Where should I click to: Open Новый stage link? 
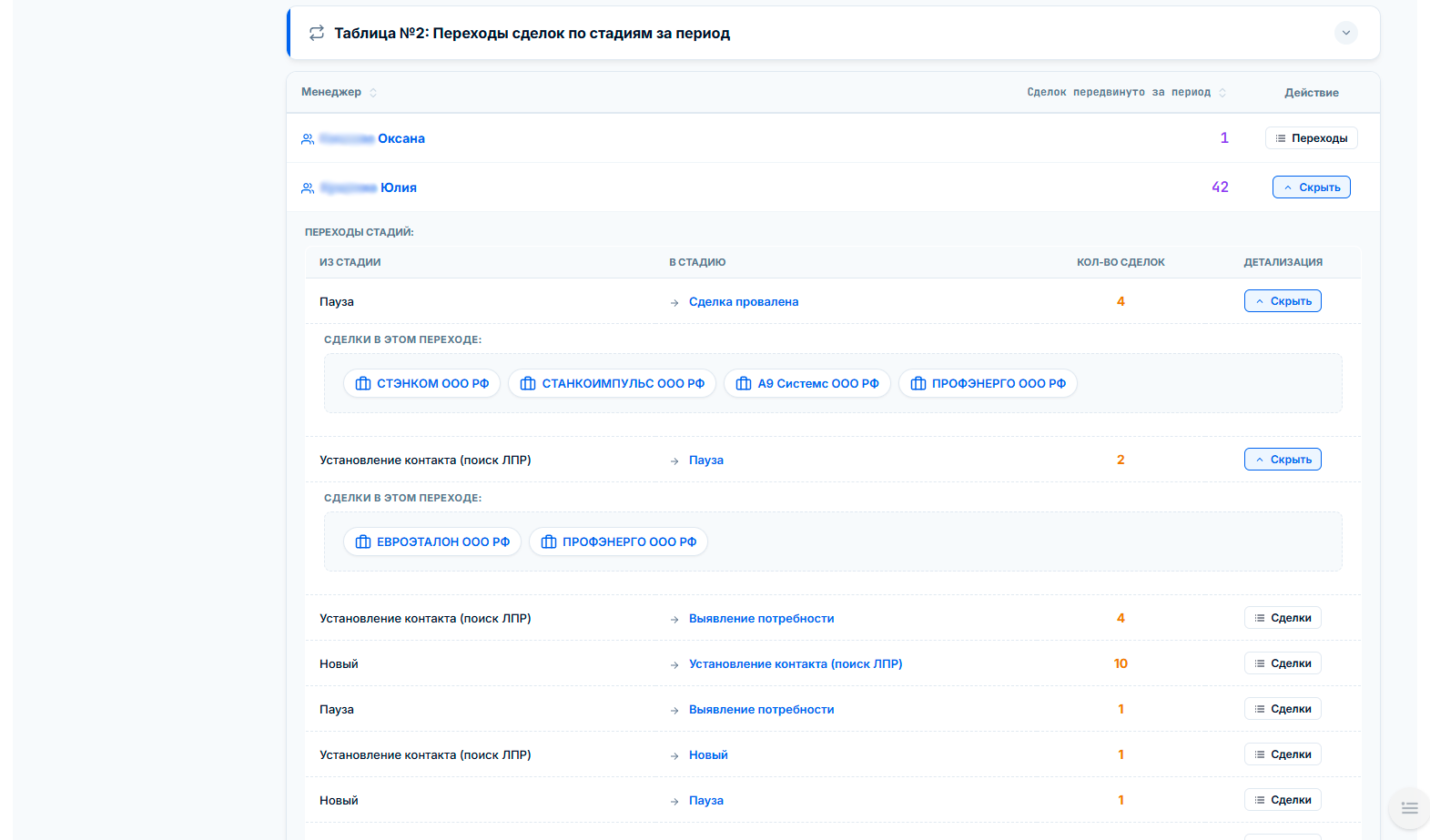tap(708, 755)
